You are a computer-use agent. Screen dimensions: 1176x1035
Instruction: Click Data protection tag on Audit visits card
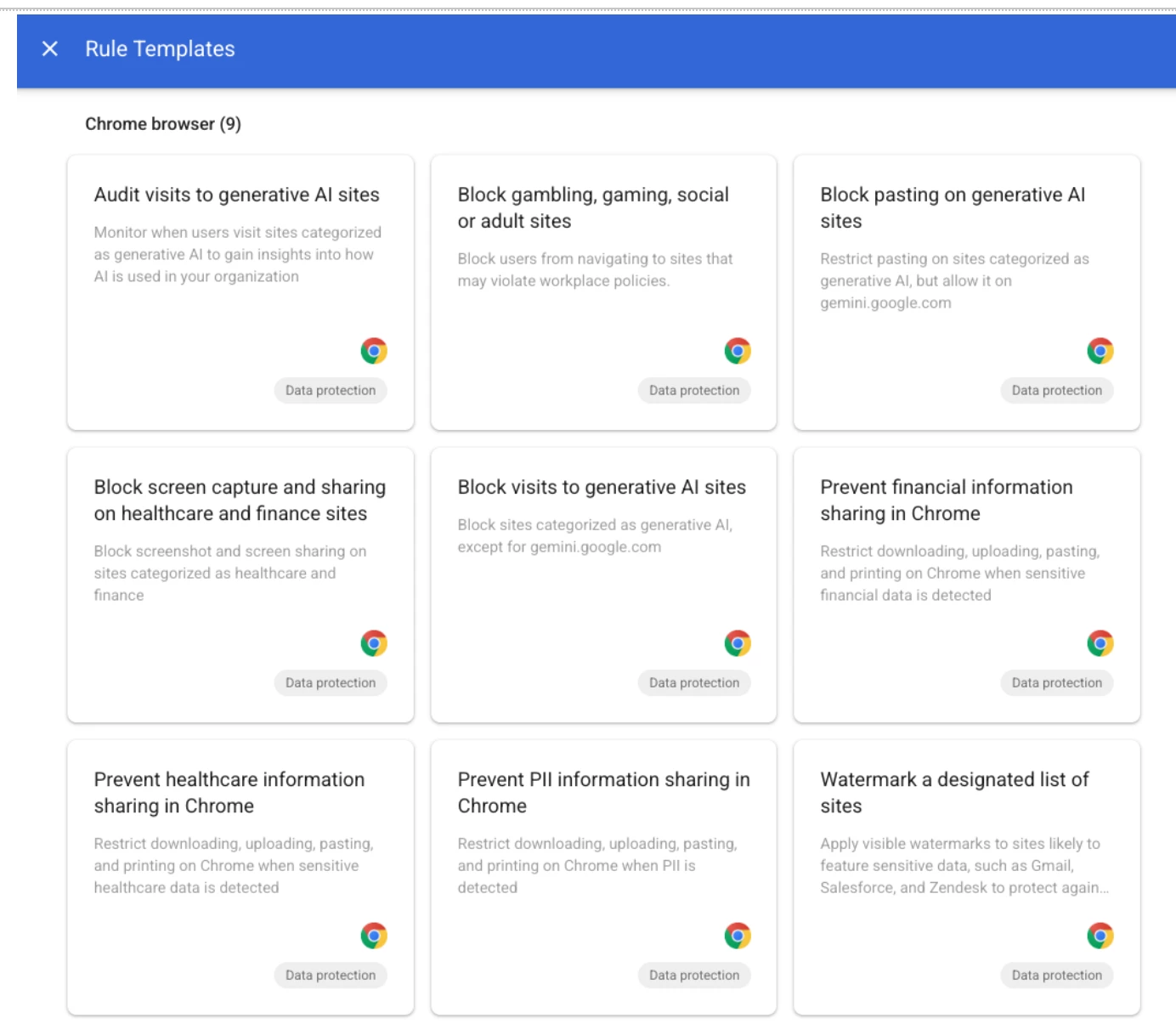(331, 390)
